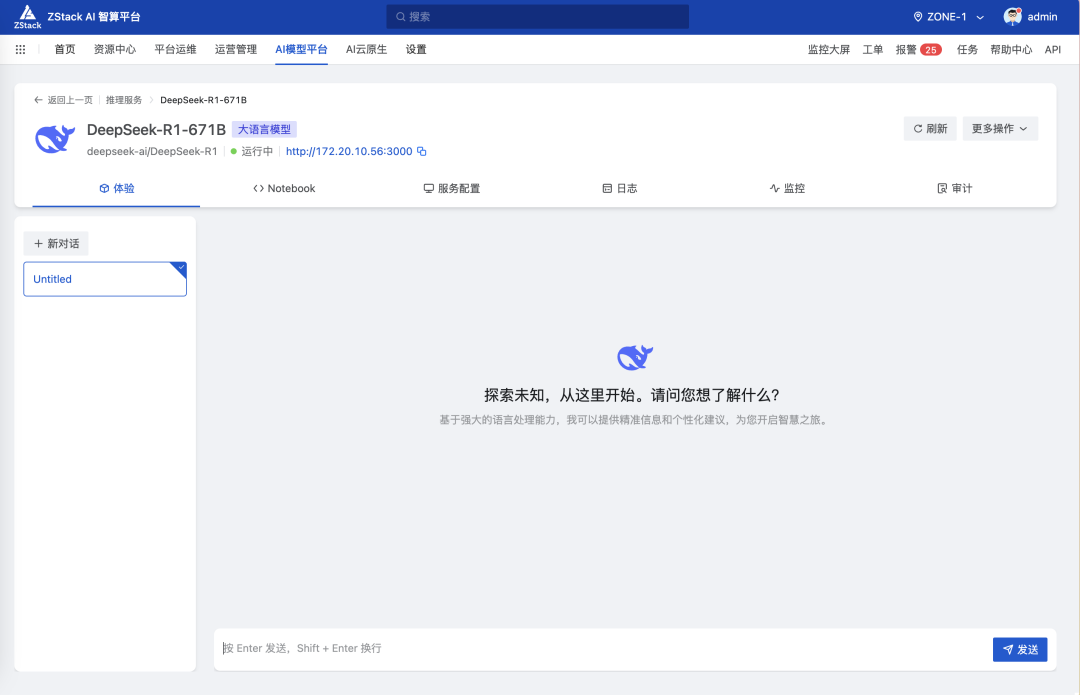The image size is (1080, 695).
Task: Open 资源中心 menu
Action: [115, 50]
